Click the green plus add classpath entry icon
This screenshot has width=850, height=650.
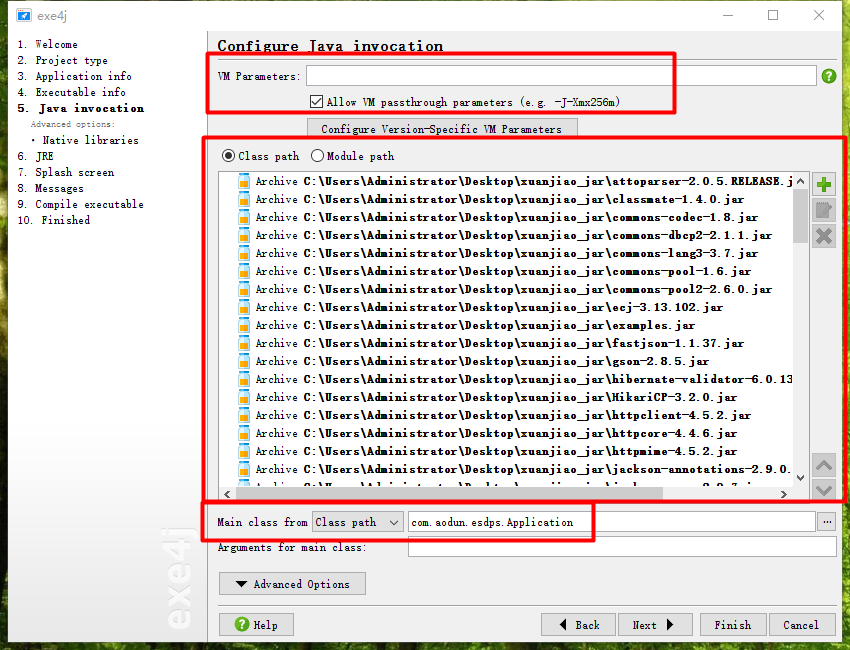(x=823, y=185)
